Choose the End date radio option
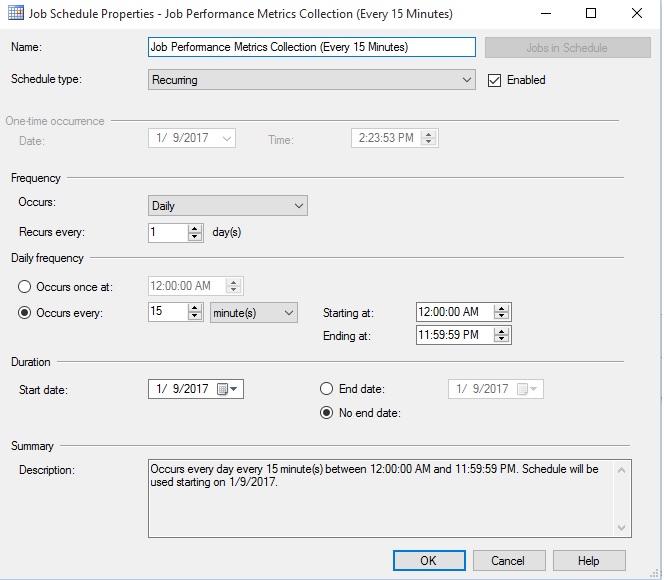 (x=326, y=389)
